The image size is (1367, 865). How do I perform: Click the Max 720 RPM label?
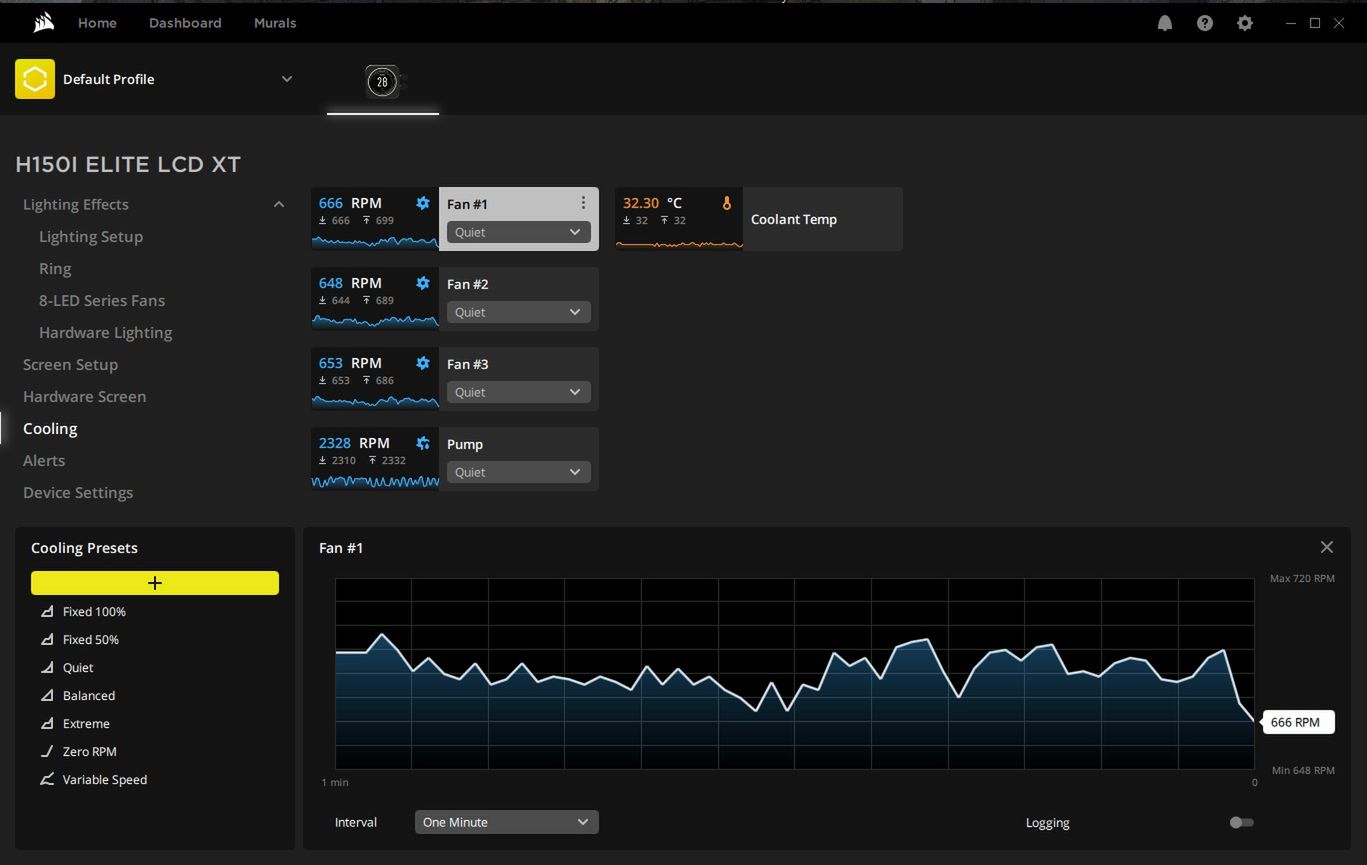tap(1302, 578)
